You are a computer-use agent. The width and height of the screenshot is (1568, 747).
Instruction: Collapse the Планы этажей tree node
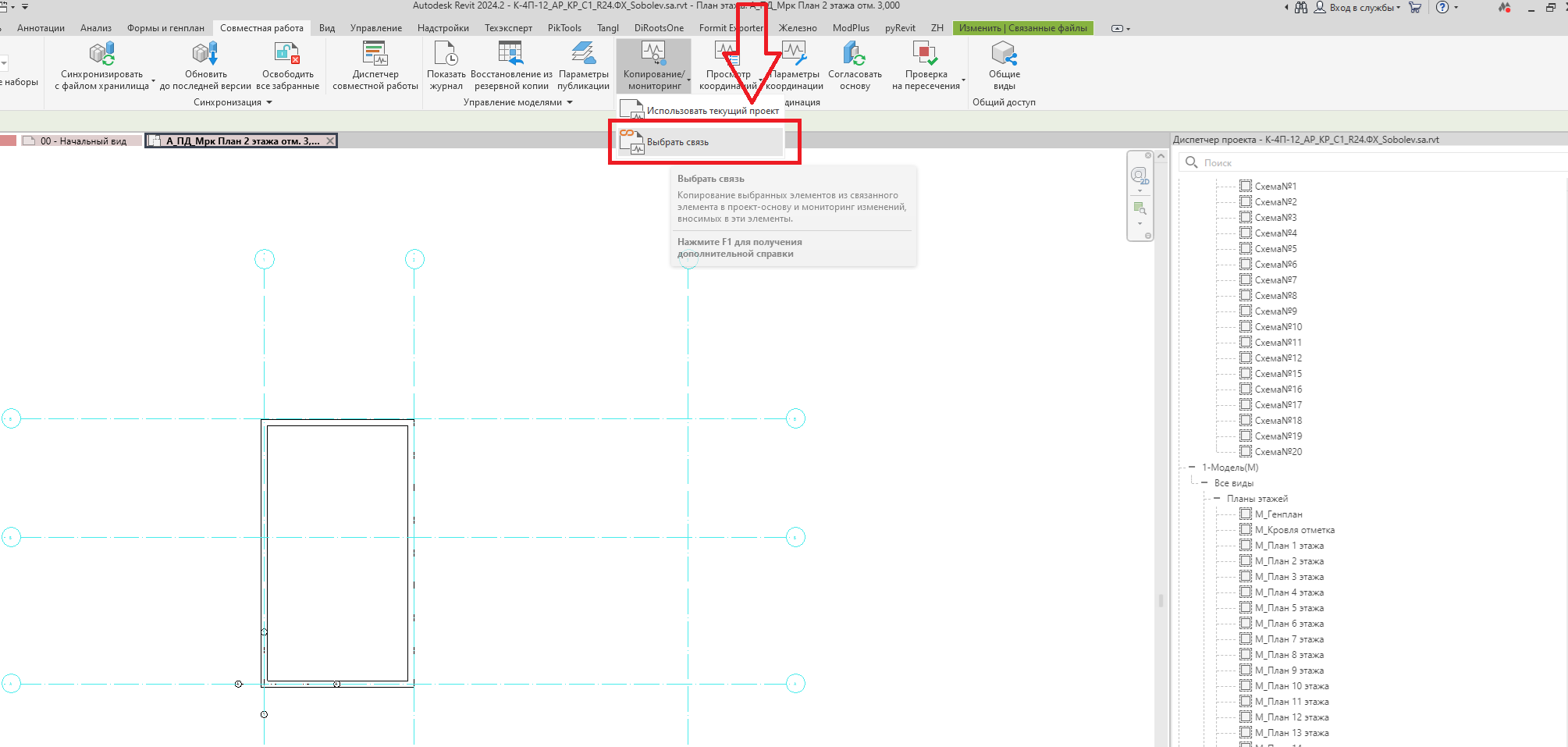[x=1217, y=498]
